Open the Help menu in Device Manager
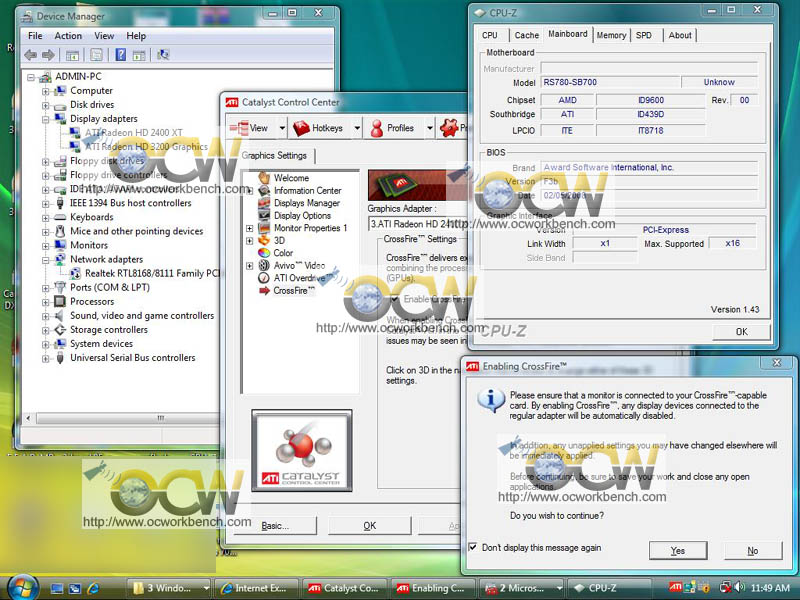This screenshot has width=800, height=600. [136, 36]
